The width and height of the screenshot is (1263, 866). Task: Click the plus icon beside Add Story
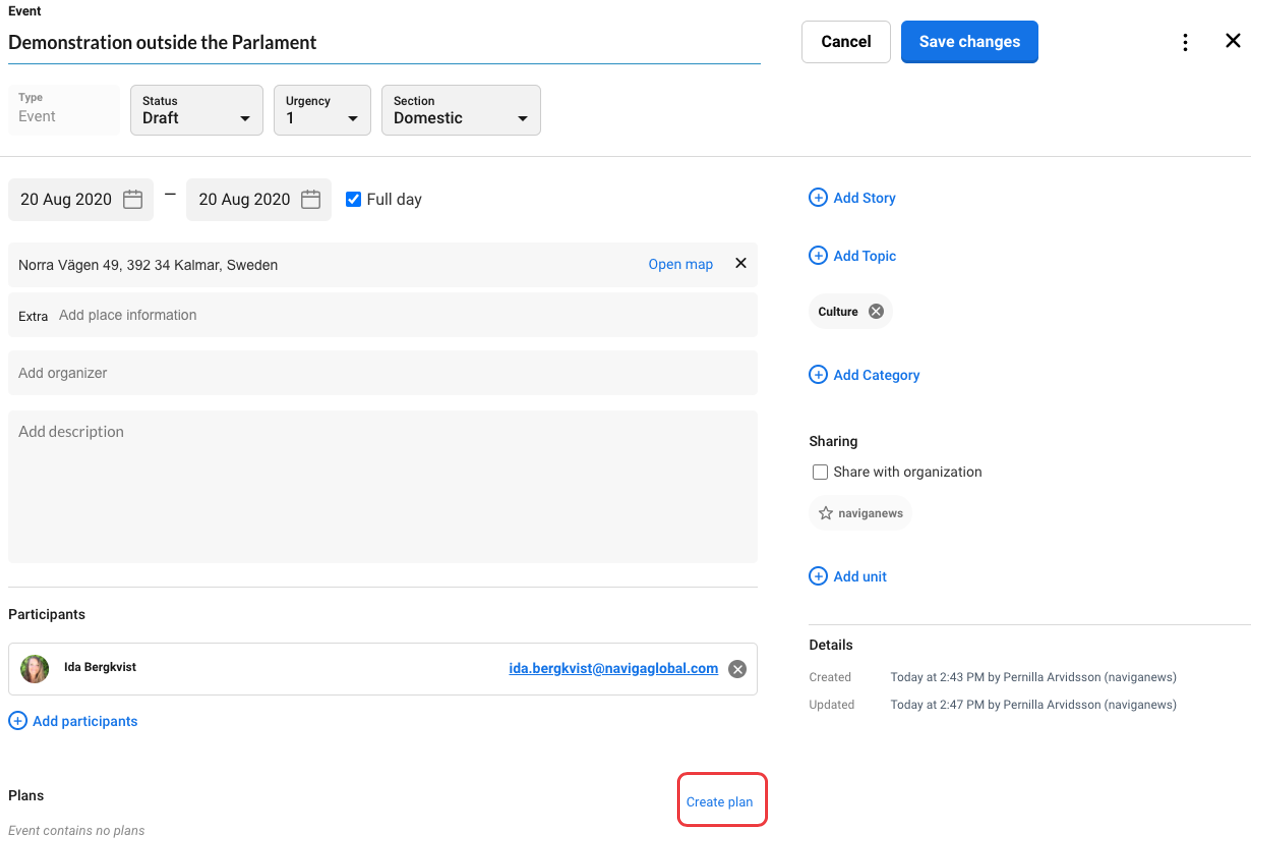tap(818, 197)
